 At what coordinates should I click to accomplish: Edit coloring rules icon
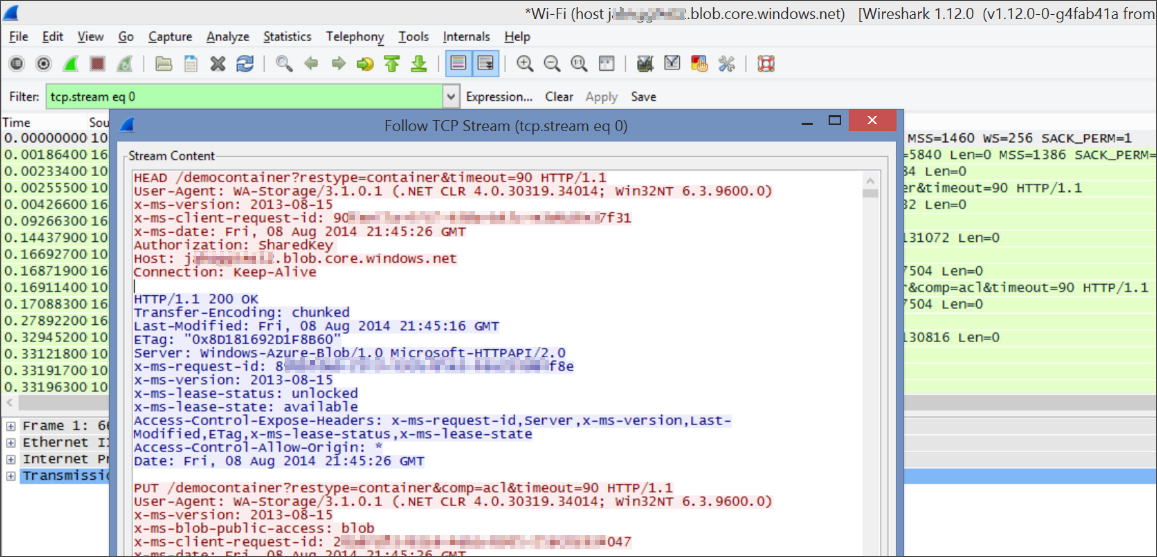(x=700, y=64)
